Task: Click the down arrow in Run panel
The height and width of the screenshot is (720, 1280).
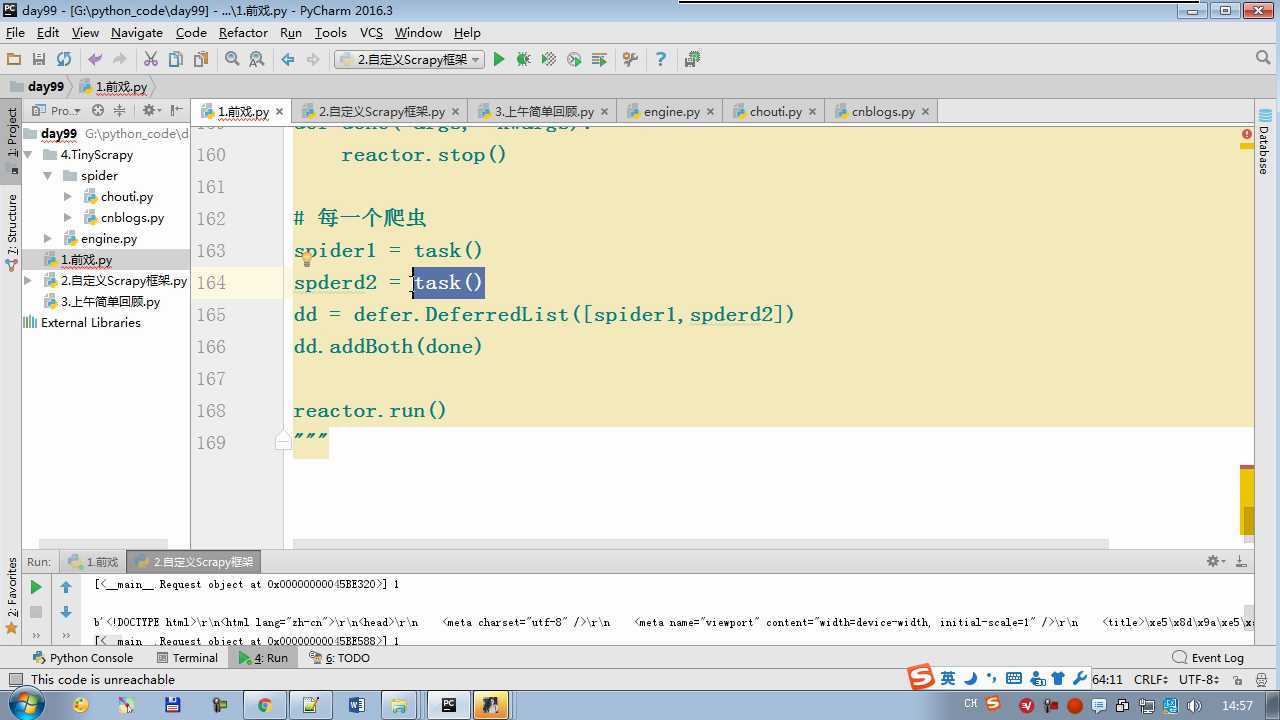Action: coord(66,612)
